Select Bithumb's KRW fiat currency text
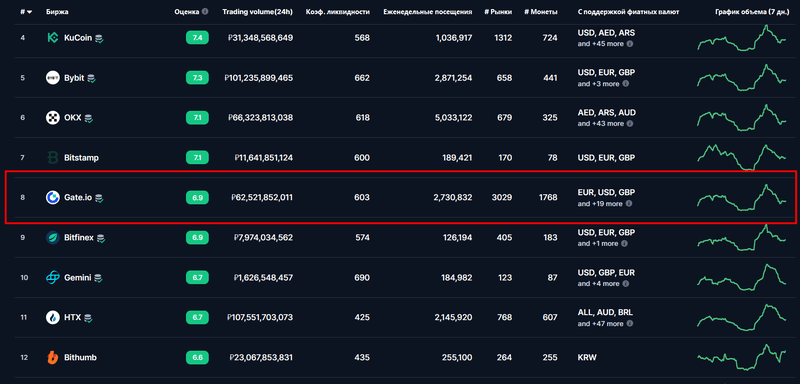 (587, 357)
